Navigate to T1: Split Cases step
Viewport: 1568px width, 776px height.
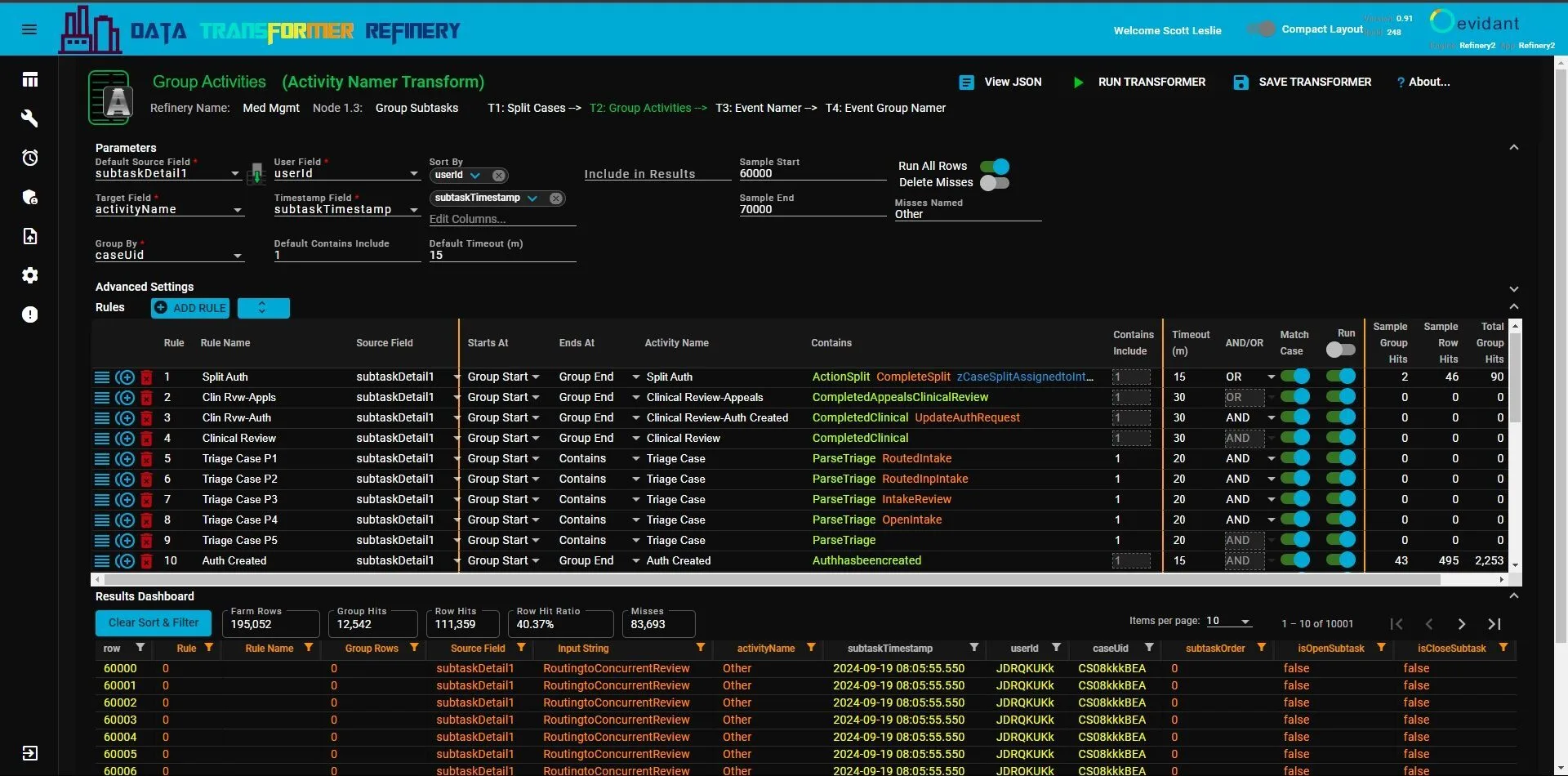527,108
